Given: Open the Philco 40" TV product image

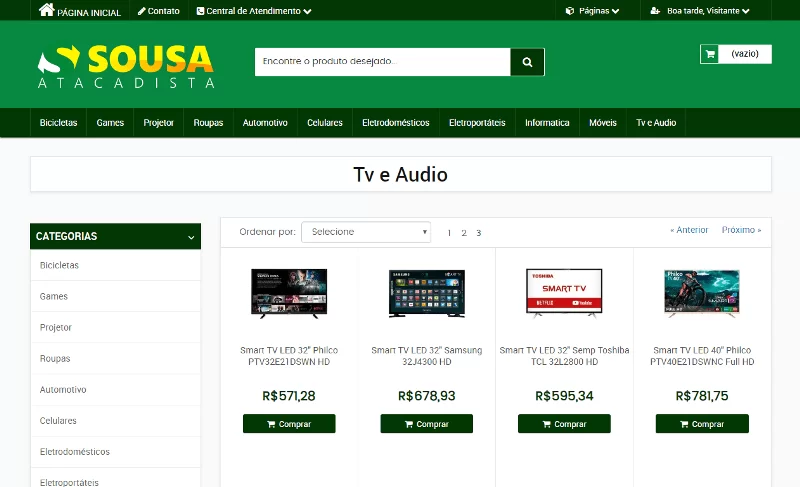Looking at the screenshot, I should click(x=702, y=294).
